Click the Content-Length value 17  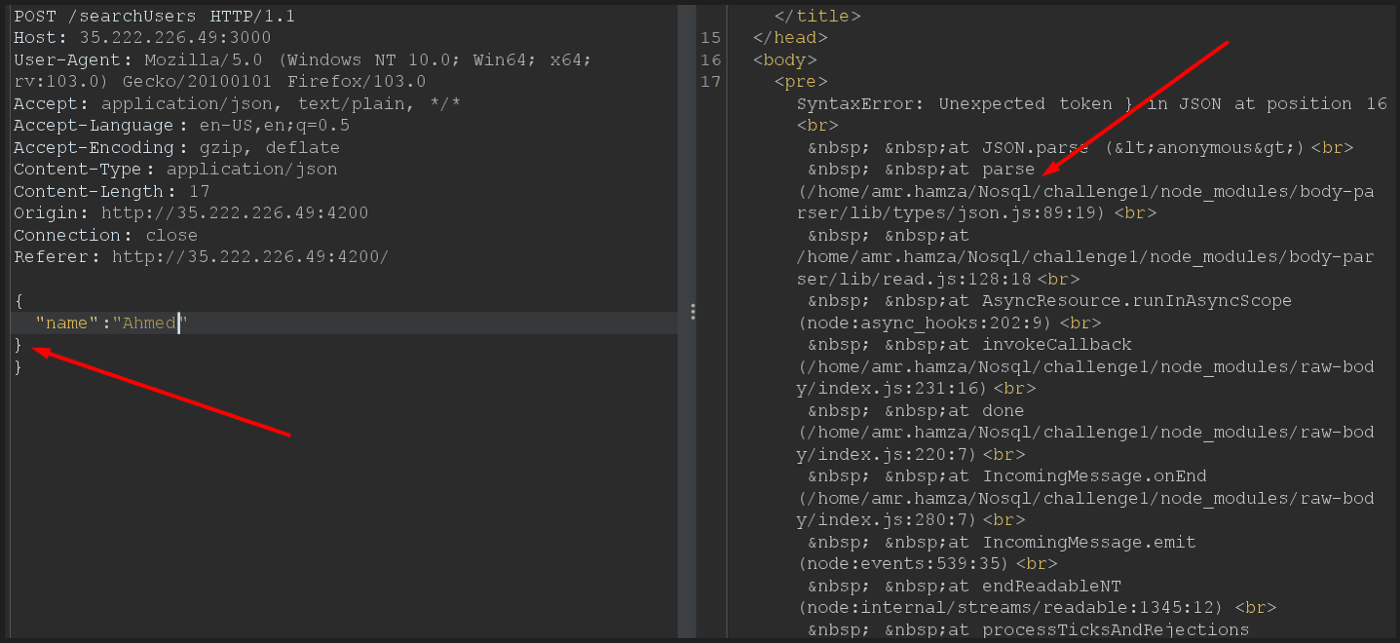(188, 192)
